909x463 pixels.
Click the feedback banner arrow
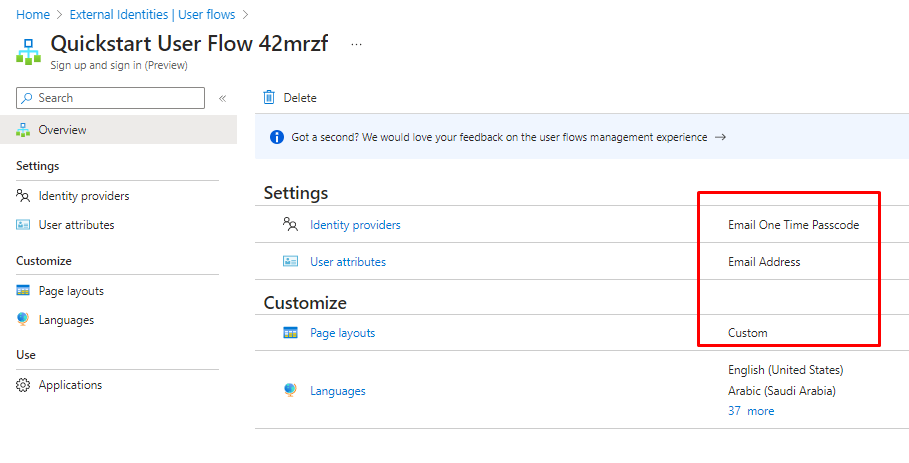point(720,137)
